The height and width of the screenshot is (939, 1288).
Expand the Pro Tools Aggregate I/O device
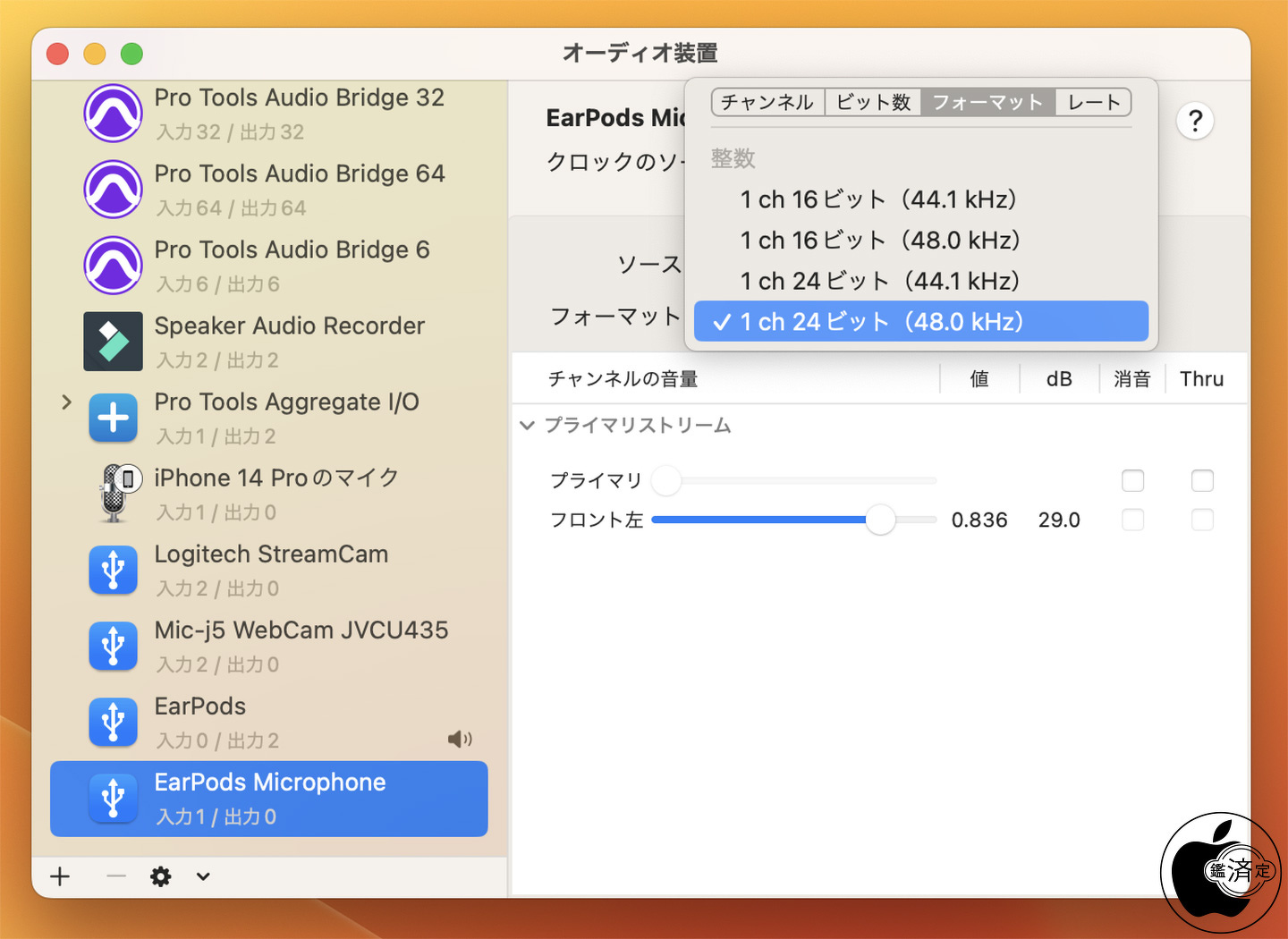[x=66, y=402]
